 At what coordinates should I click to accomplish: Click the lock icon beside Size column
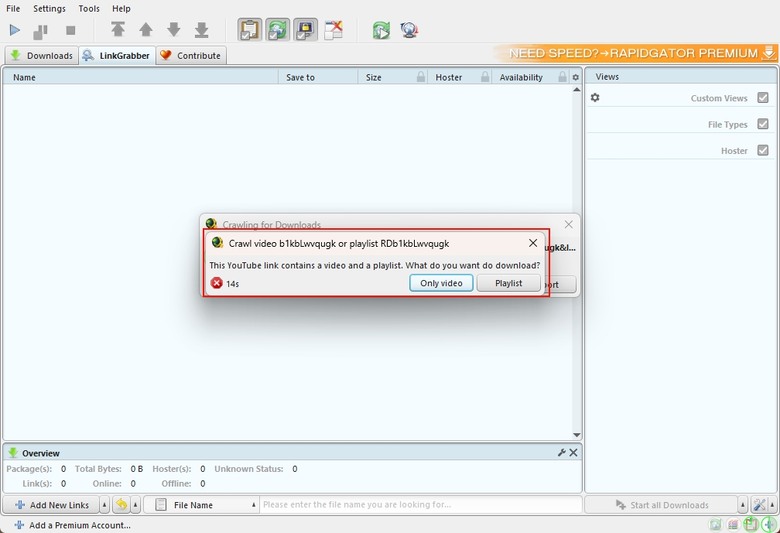[421, 77]
